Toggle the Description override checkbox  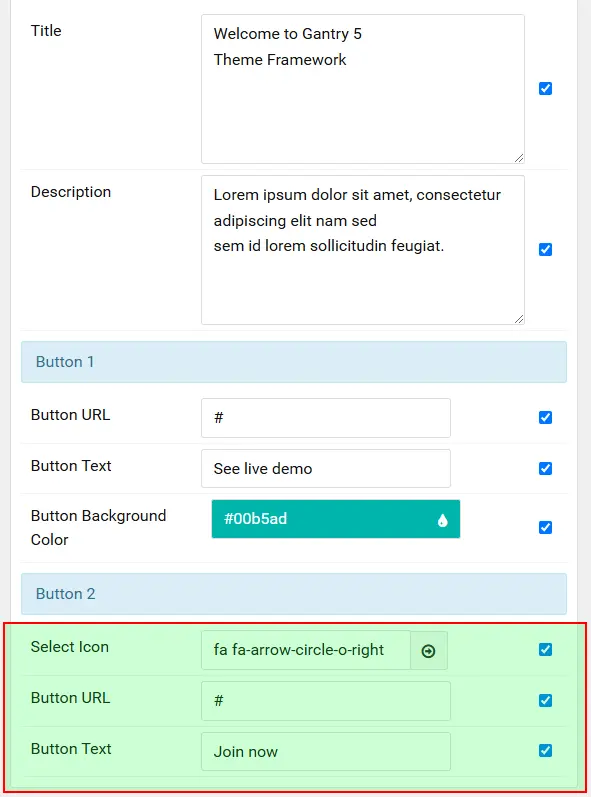[545, 250]
